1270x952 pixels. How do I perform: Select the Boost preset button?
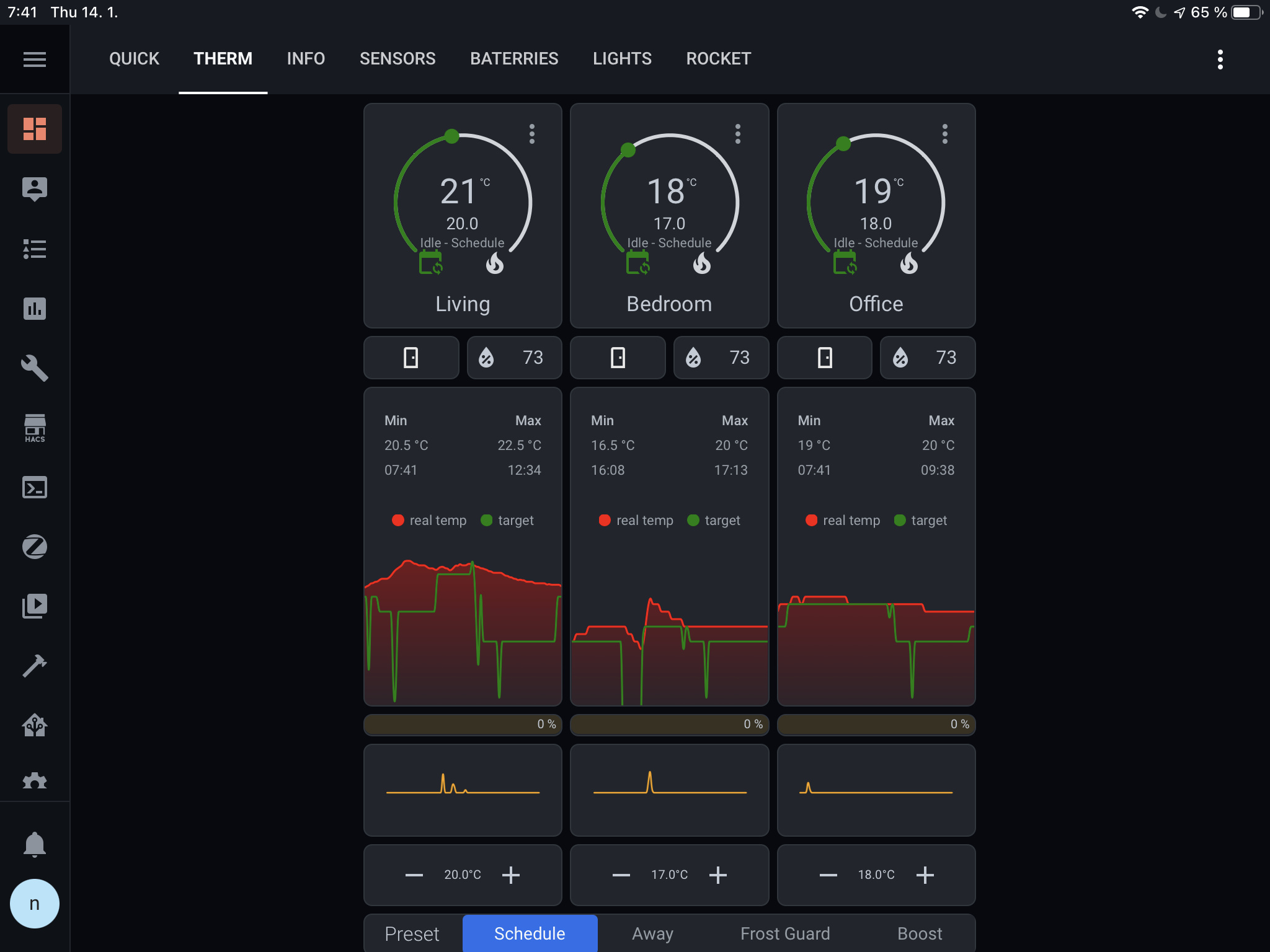[x=919, y=933]
